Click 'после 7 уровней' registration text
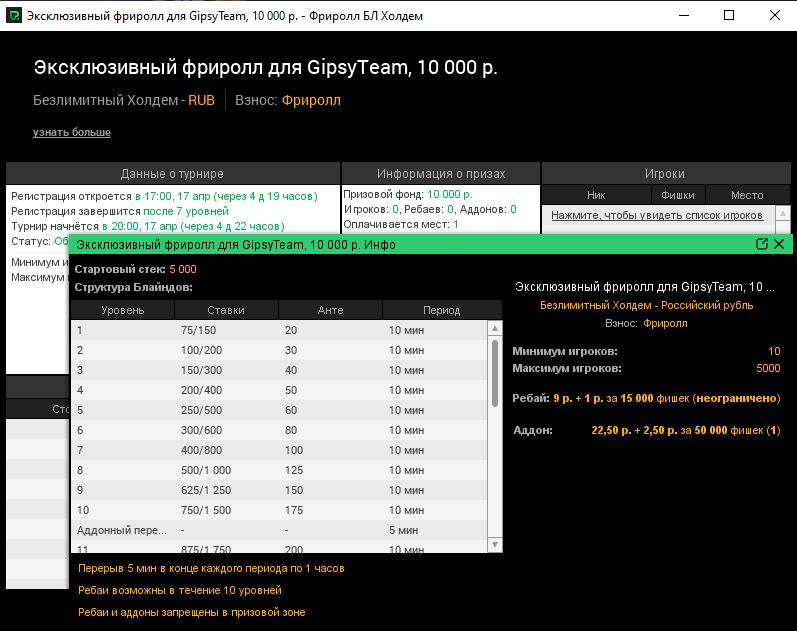 click(186, 211)
